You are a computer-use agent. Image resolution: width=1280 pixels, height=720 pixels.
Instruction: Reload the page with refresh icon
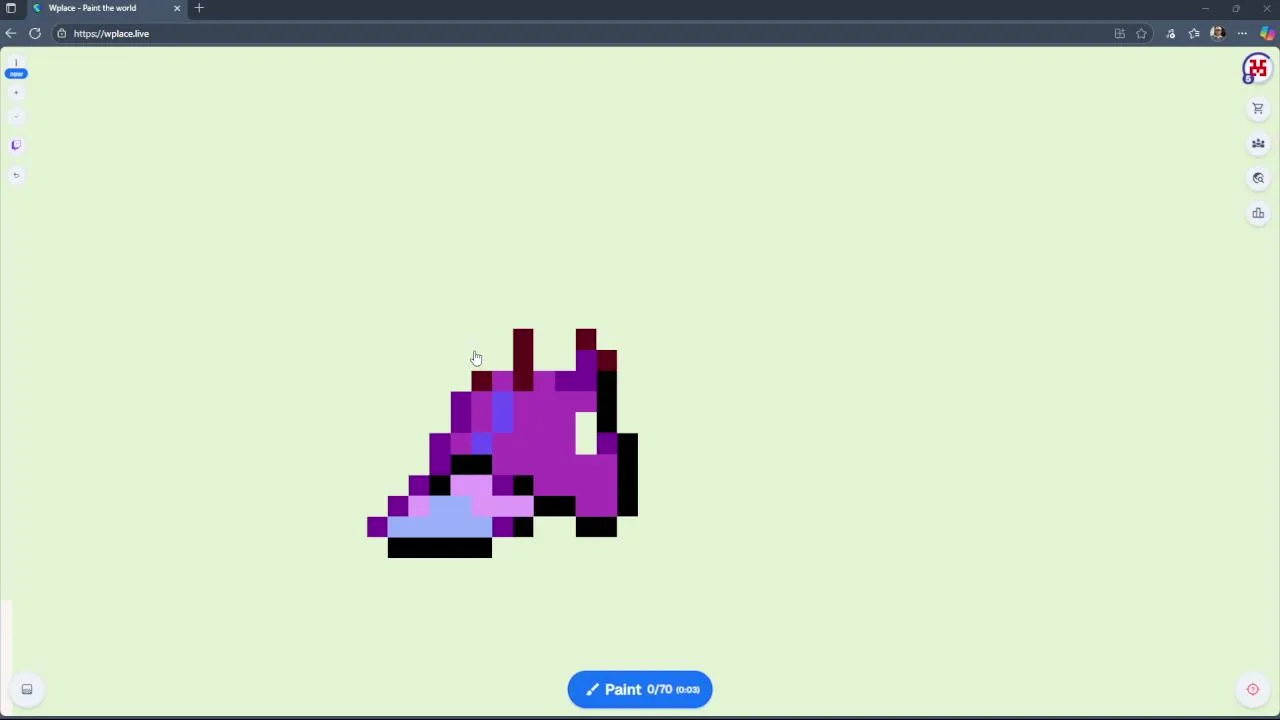coord(35,33)
